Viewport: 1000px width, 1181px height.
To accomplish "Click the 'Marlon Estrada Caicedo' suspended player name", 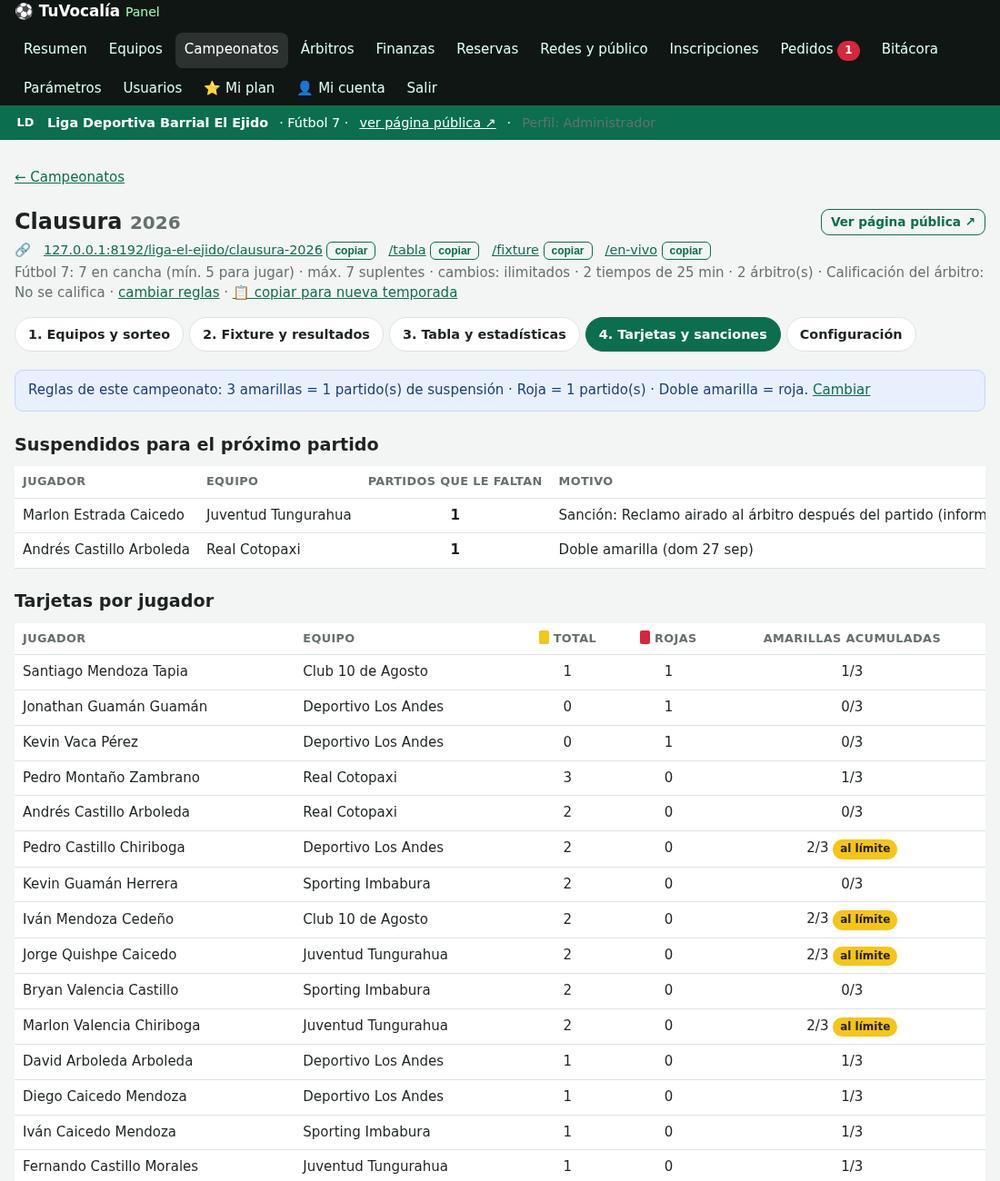I will [x=103, y=514].
